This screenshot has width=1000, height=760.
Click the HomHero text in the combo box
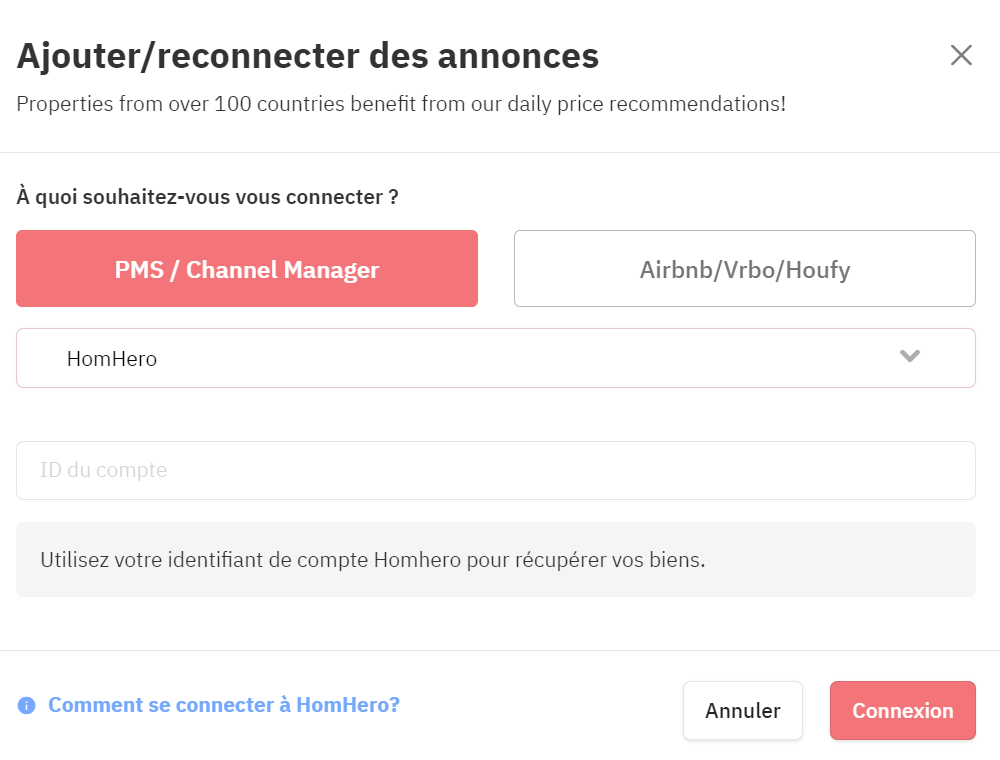pos(112,359)
